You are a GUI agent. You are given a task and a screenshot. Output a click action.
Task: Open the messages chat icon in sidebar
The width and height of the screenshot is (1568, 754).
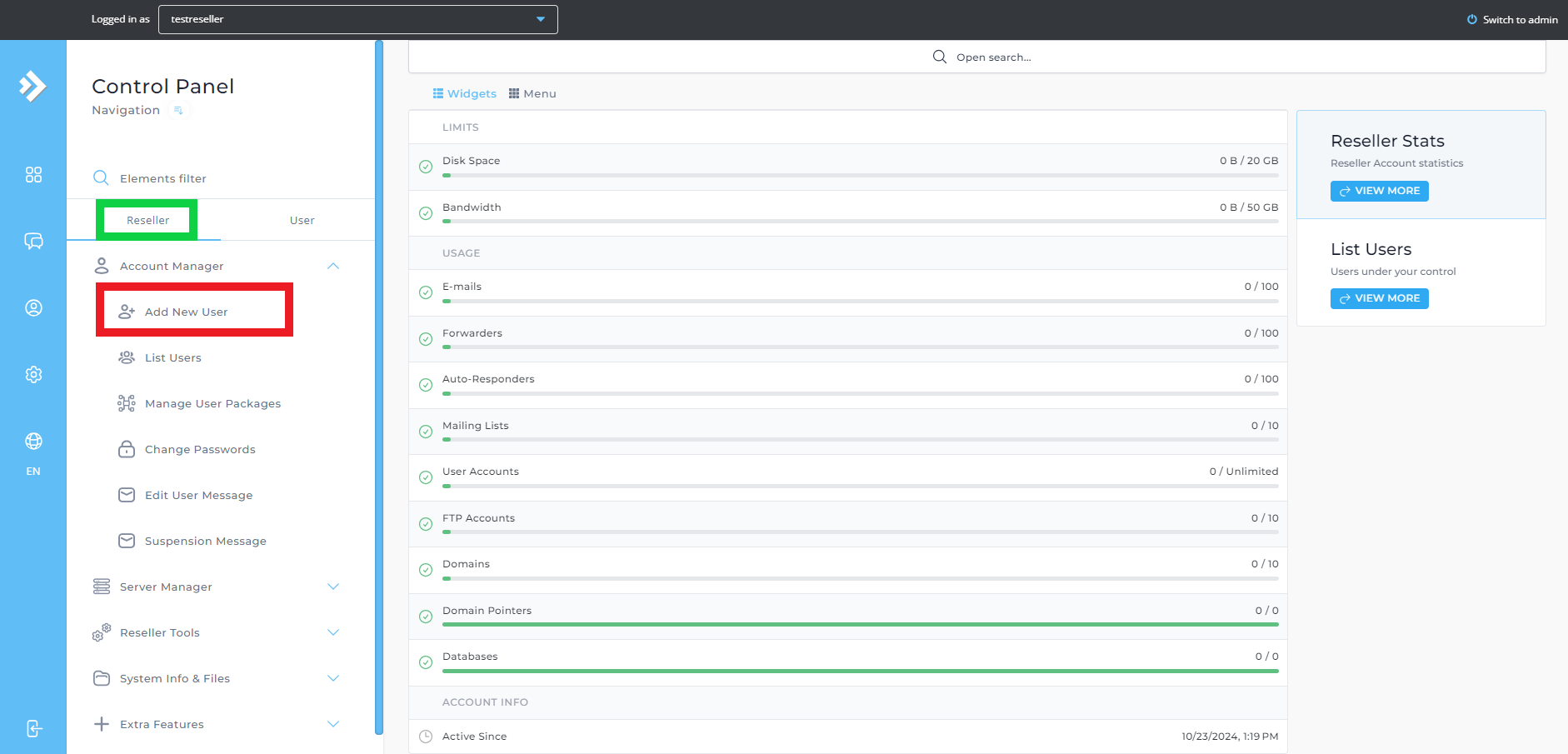[33, 242]
